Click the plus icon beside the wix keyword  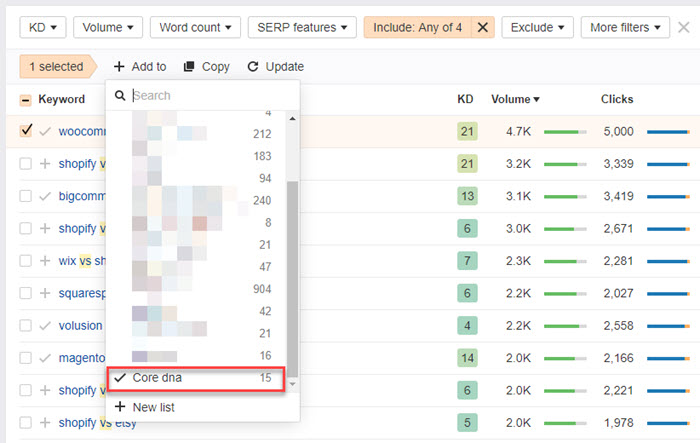[x=45, y=261]
